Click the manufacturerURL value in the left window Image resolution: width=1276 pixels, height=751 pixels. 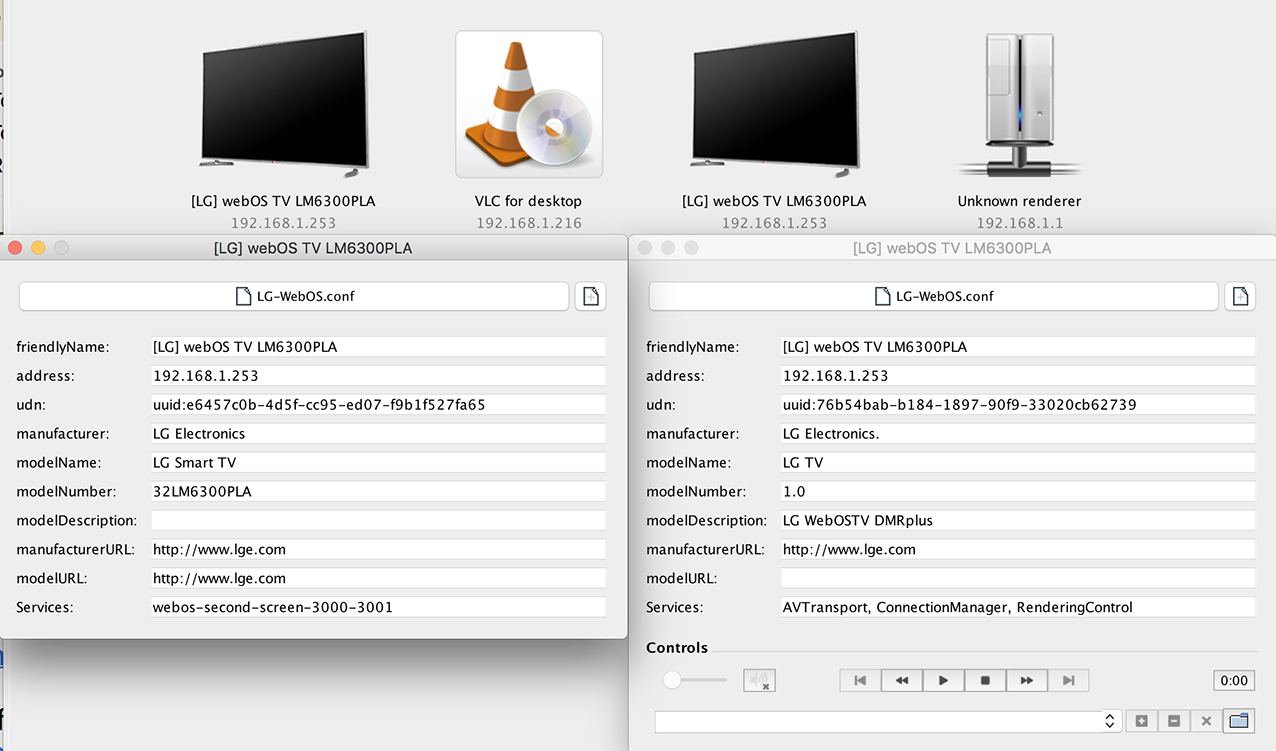[378, 549]
